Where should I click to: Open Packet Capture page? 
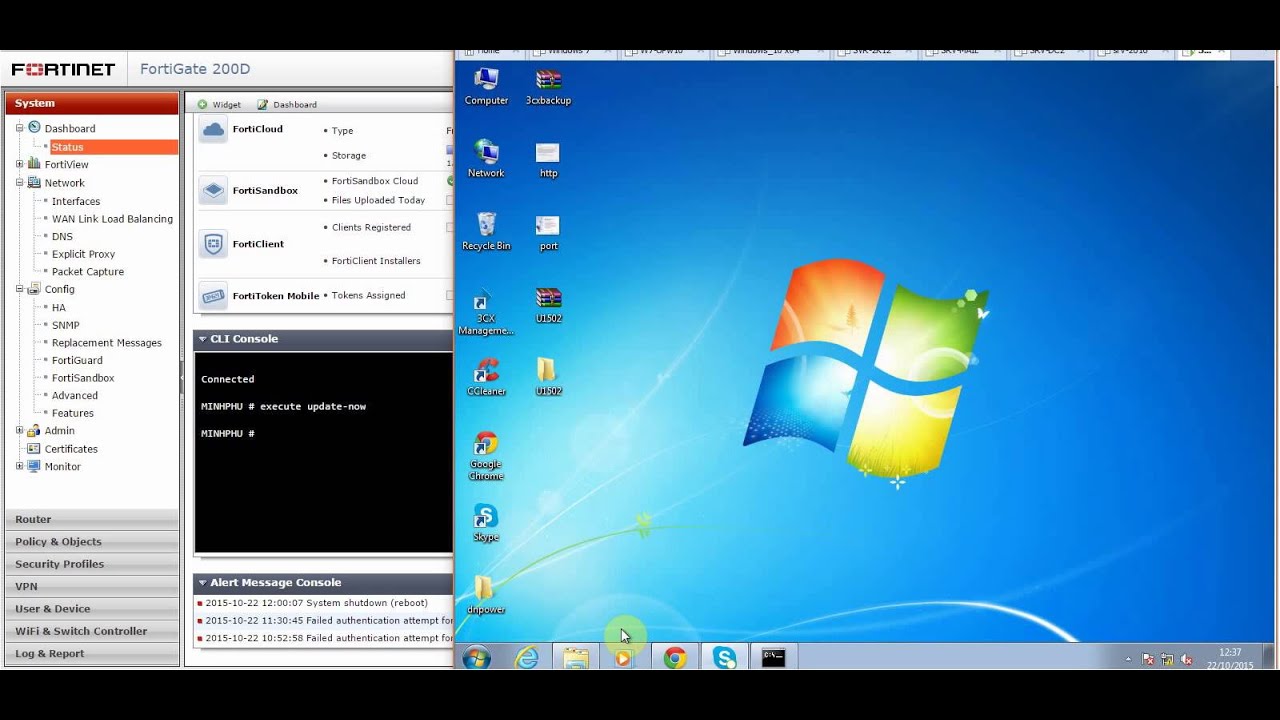[88, 272]
